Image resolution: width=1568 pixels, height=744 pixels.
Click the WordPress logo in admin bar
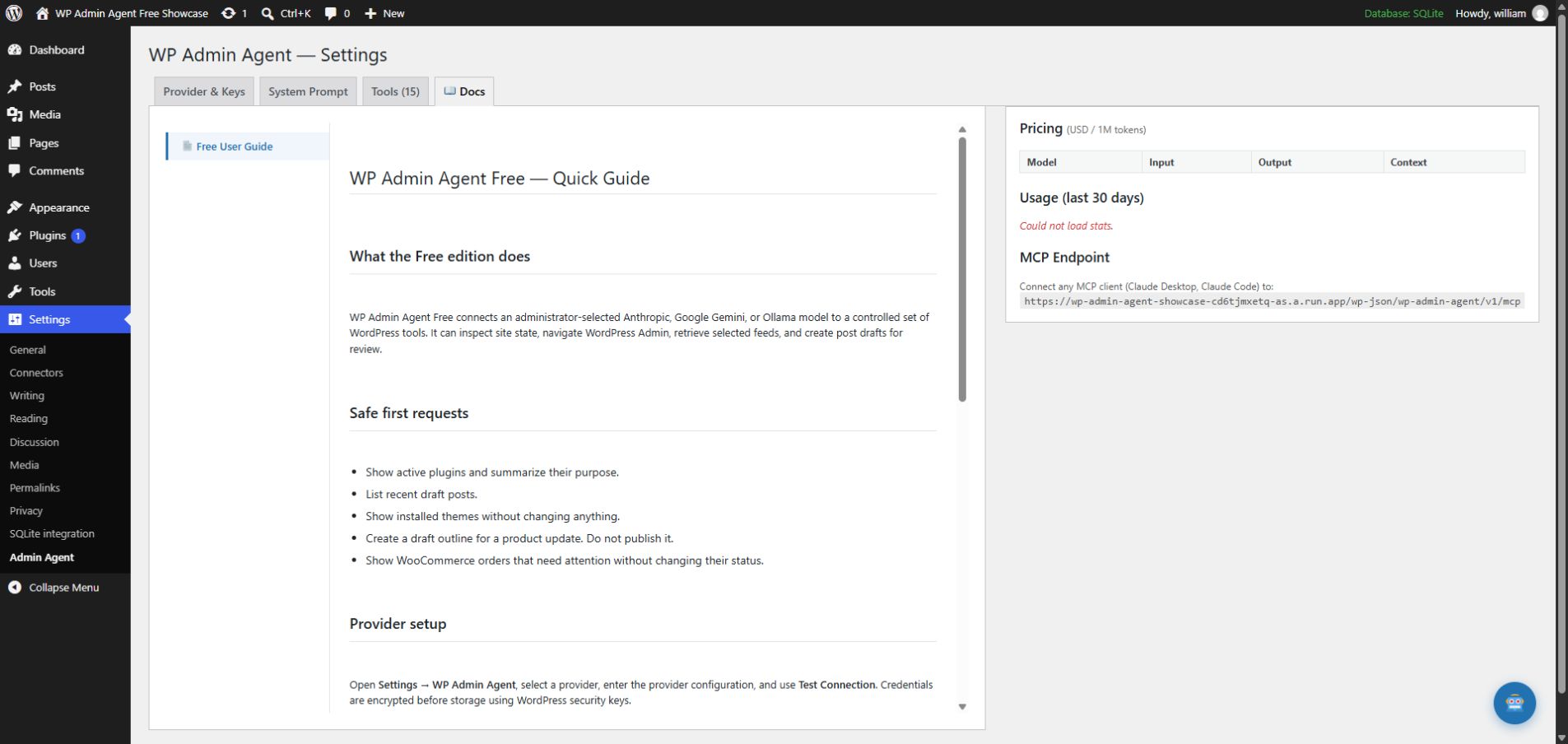[14, 13]
